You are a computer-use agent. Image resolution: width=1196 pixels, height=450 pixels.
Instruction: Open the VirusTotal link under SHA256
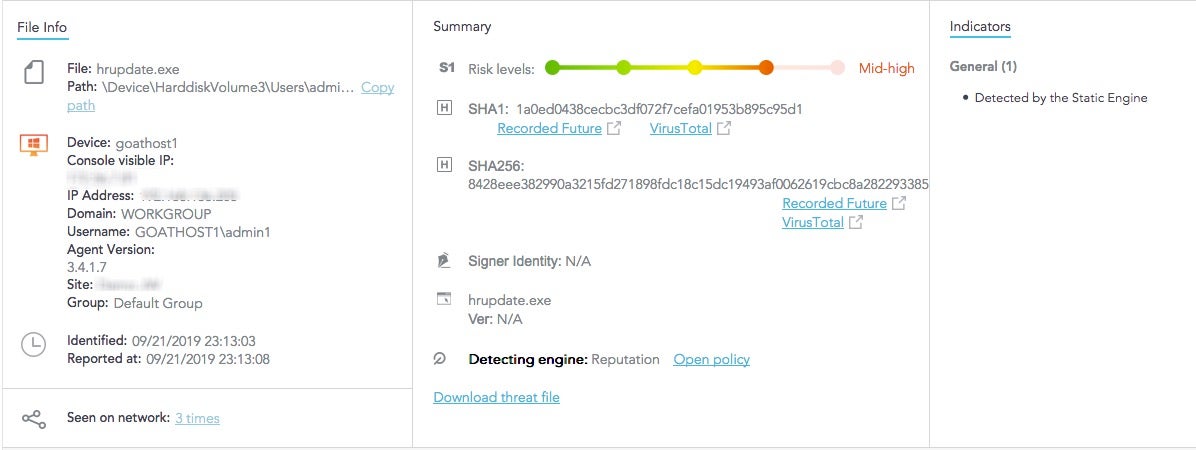[x=812, y=222]
